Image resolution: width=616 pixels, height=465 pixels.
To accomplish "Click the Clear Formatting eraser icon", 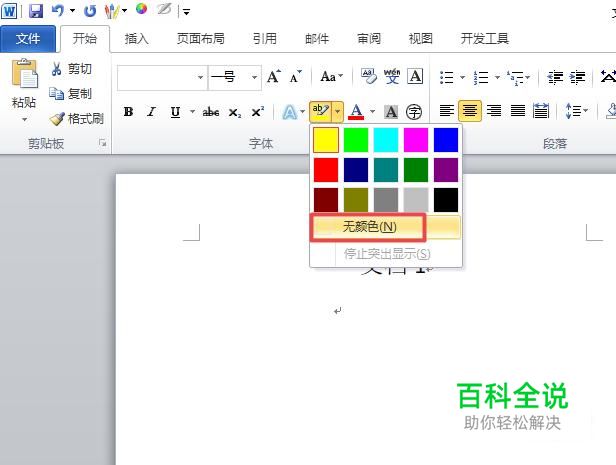I will coord(368,76).
